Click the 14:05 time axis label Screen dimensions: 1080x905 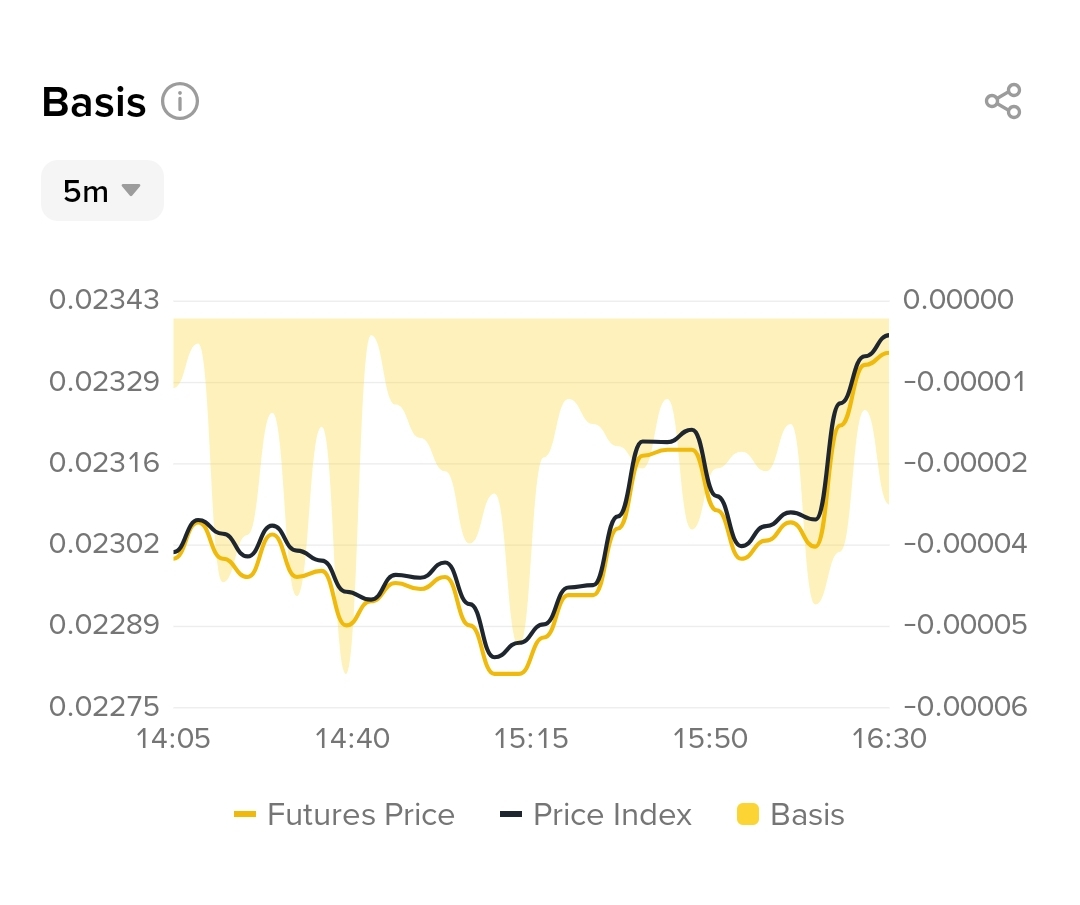(173, 739)
